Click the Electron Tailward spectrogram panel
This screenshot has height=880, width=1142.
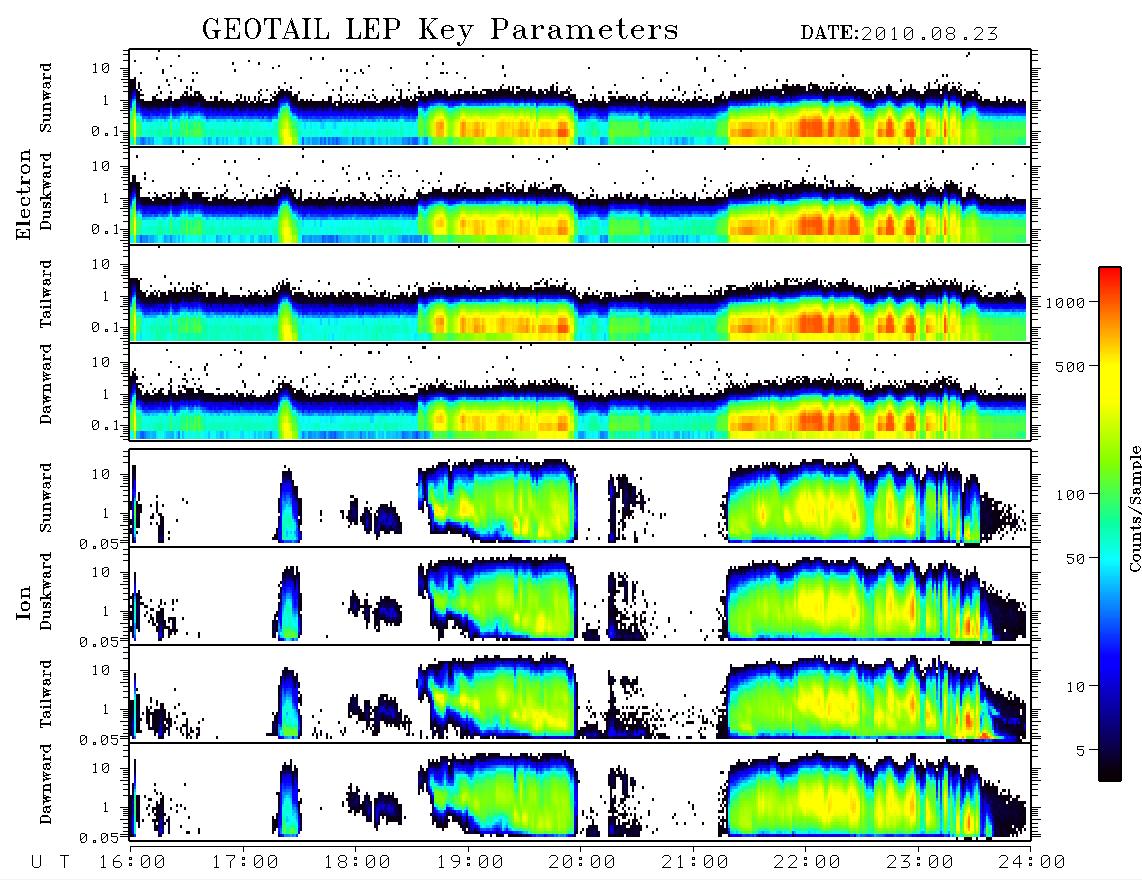580,294
